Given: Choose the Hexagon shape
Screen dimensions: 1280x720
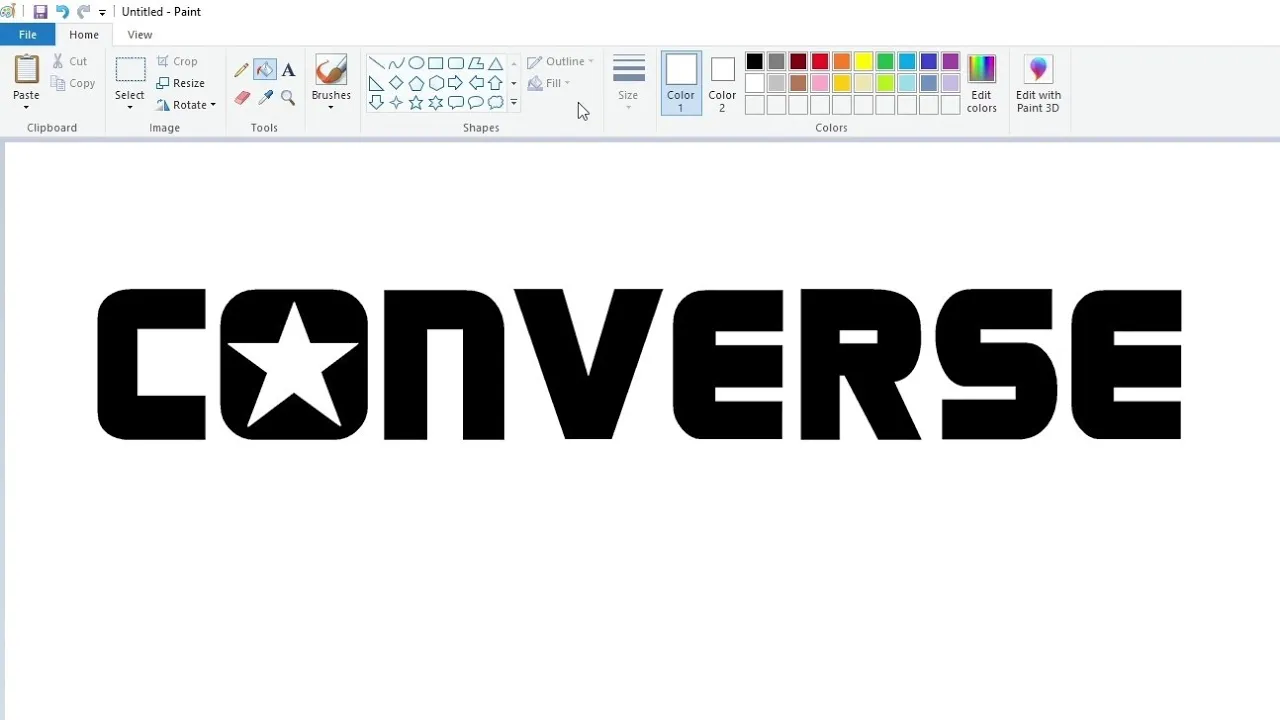Looking at the screenshot, I should pyautogui.click(x=436, y=83).
